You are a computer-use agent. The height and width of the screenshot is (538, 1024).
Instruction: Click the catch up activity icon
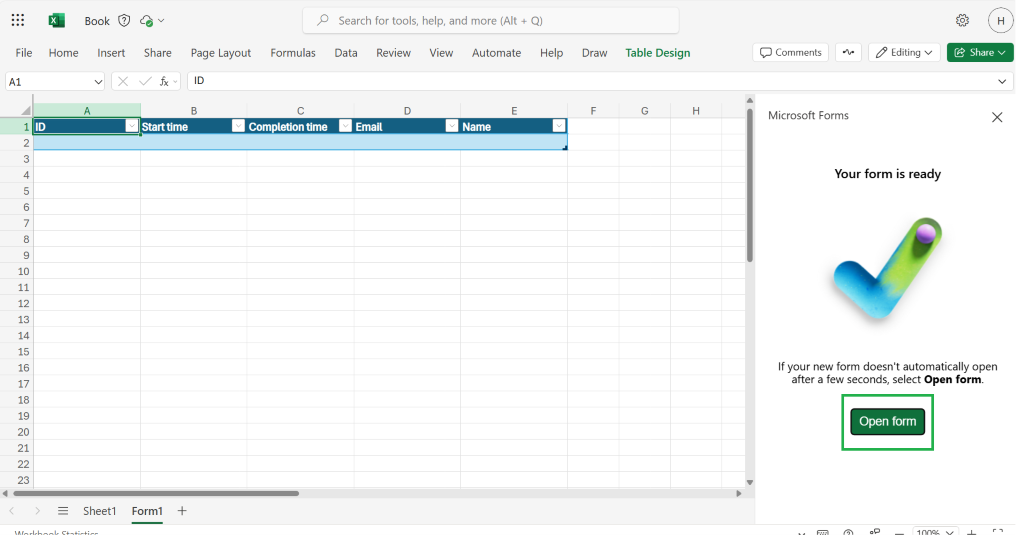[x=848, y=52]
